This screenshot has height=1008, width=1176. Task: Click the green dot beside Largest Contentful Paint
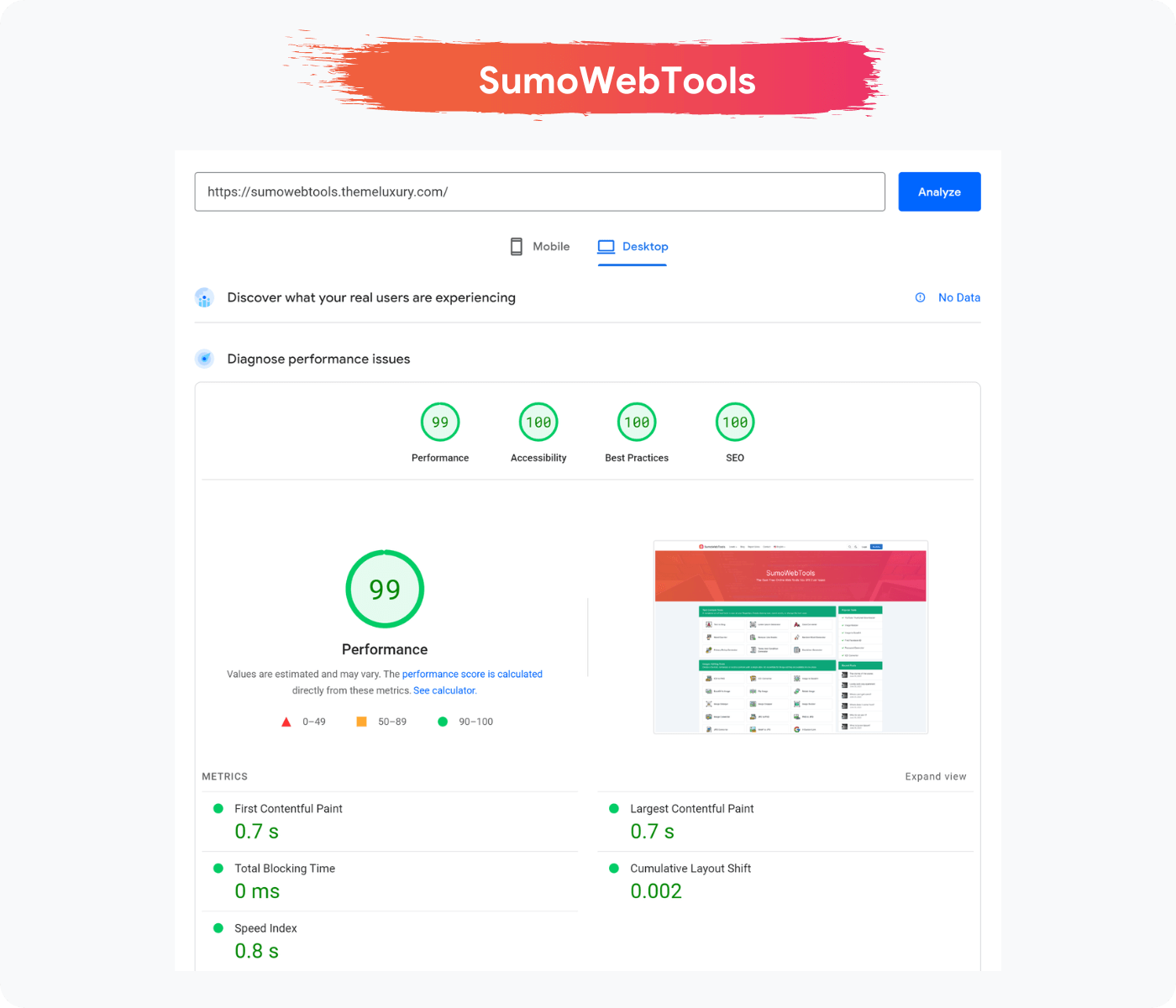click(614, 809)
